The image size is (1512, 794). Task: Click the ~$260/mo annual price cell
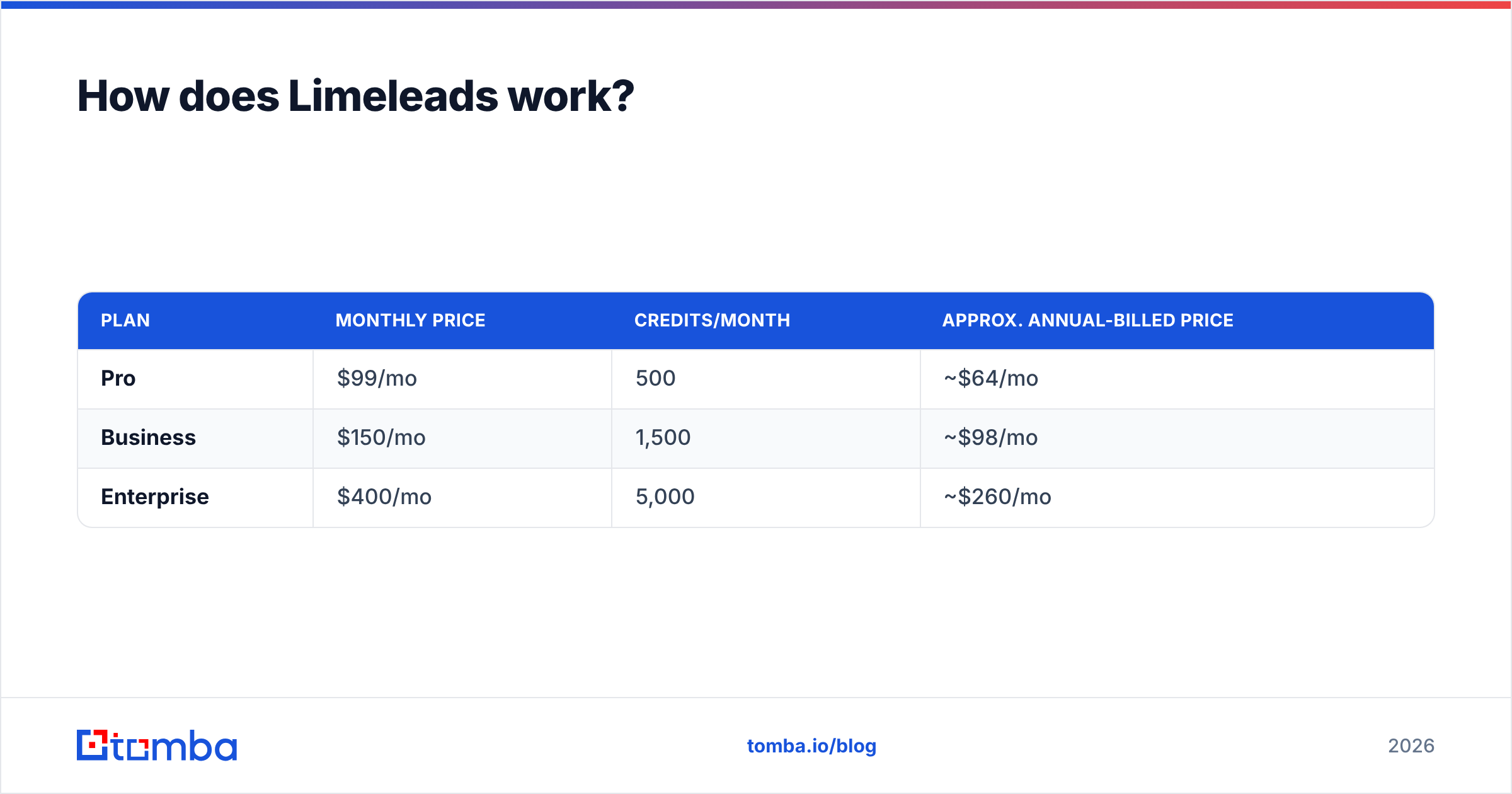[x=1177, y=497]
